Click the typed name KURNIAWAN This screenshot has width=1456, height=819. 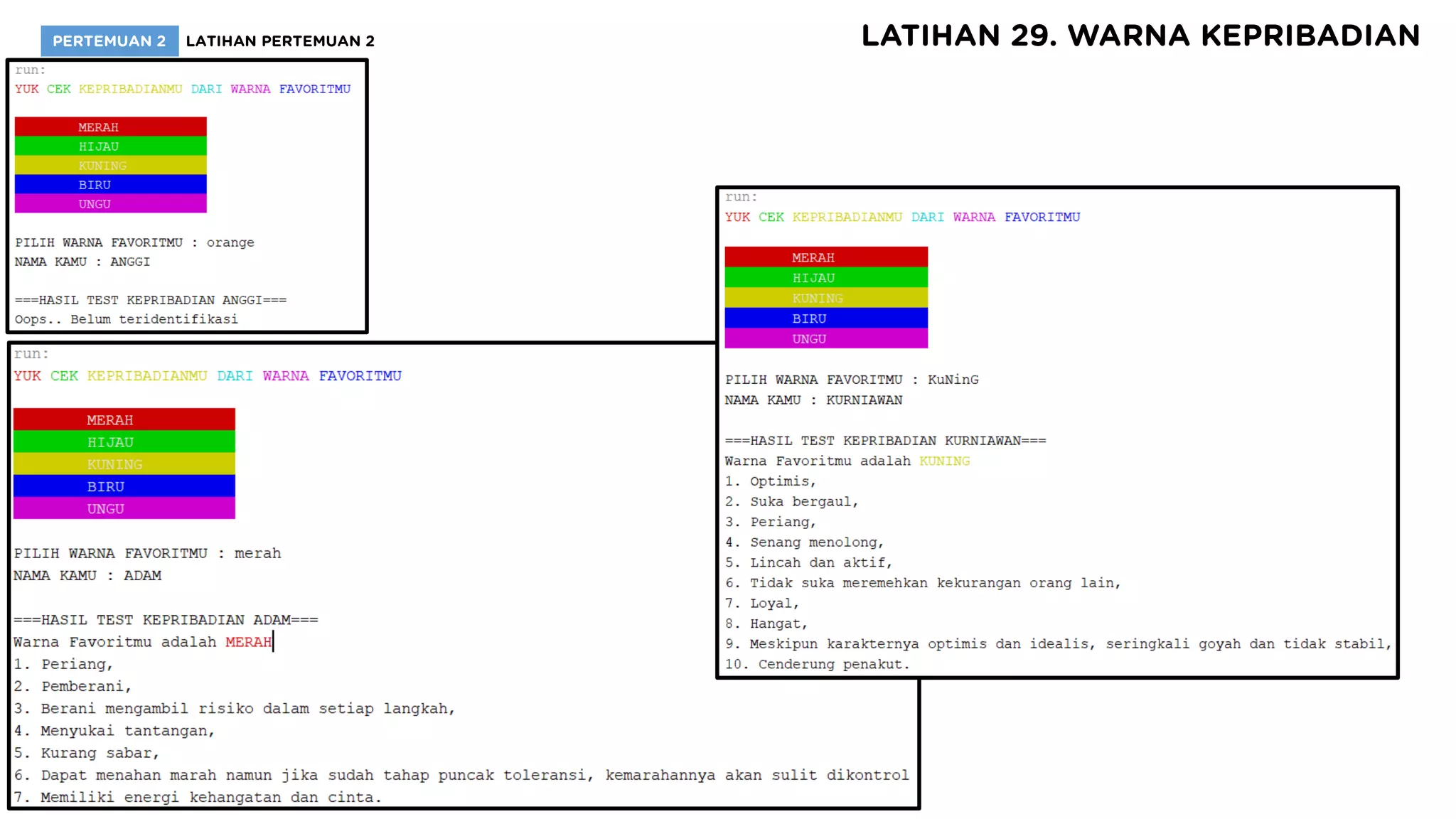[x=864, y=400]
